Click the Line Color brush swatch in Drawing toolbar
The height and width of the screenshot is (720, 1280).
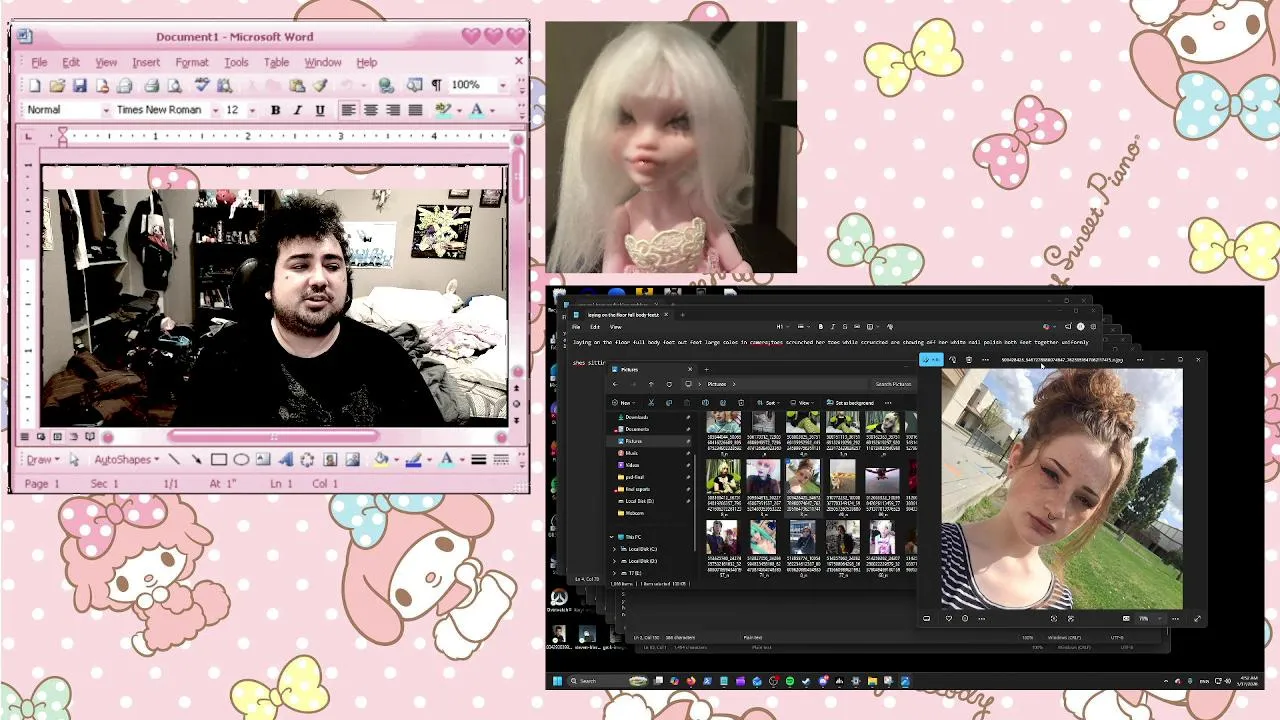pyautogui.click(x=413, y=460)
